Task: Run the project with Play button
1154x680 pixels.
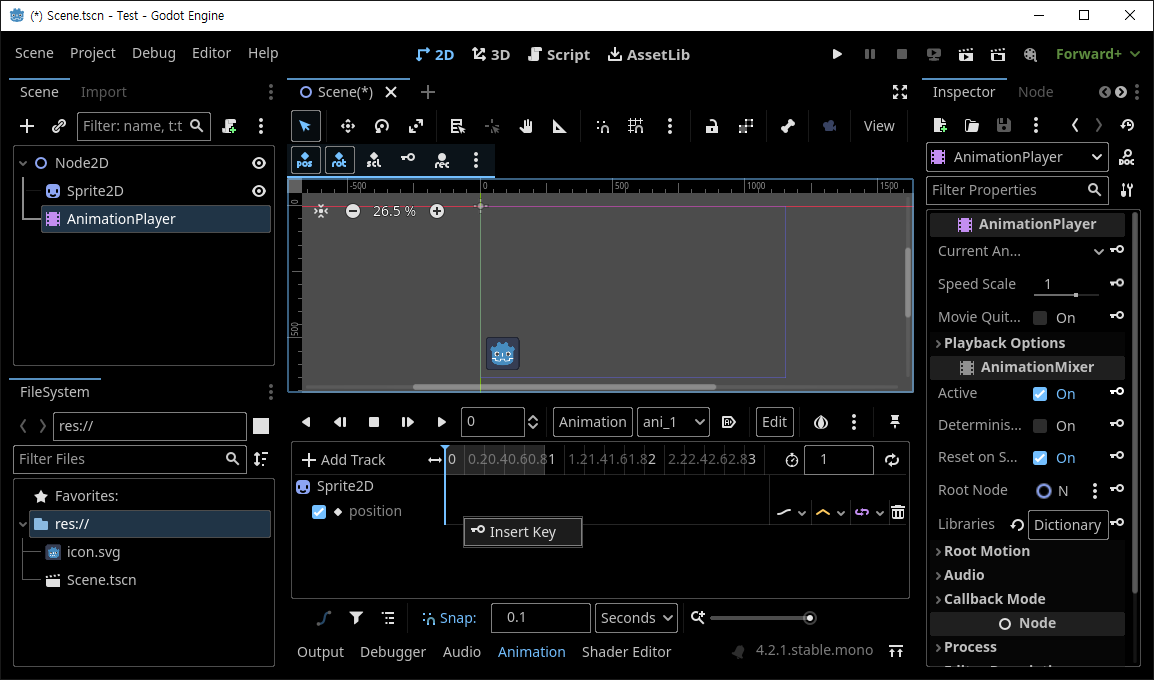Action: (x=837, y=54)
